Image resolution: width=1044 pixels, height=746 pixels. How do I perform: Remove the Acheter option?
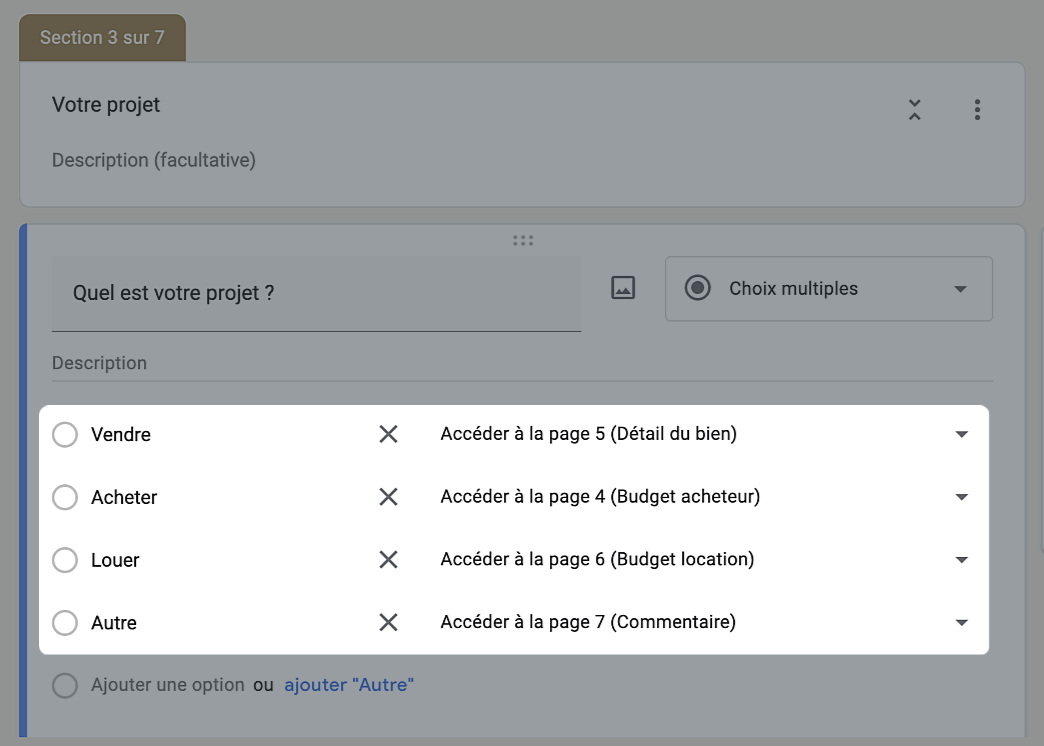point(388,497)
